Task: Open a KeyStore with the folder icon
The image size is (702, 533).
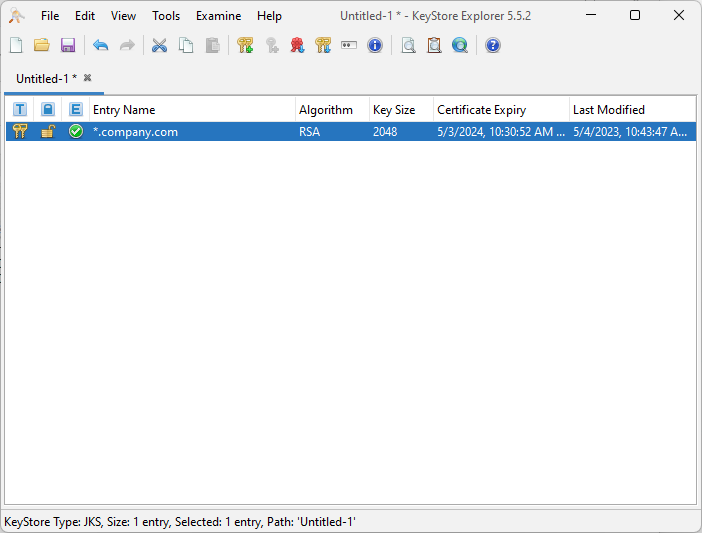Action: 42,45
